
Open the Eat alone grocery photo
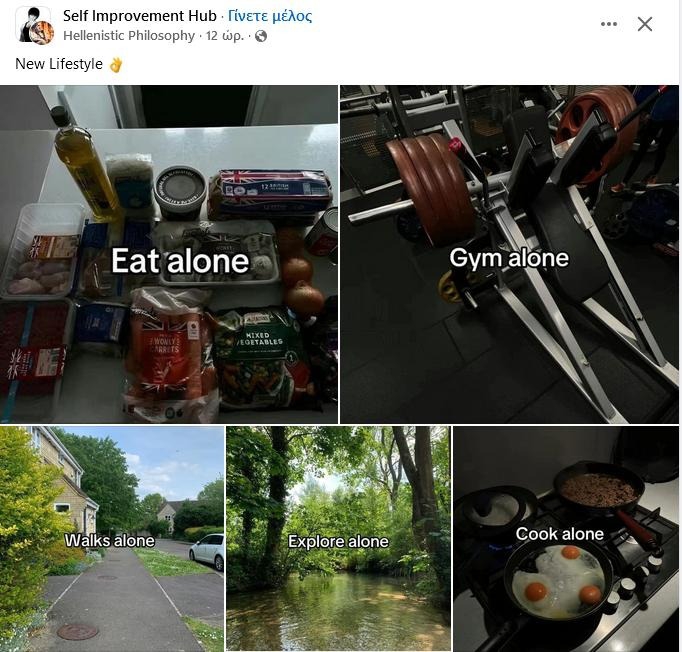point(169,254)
